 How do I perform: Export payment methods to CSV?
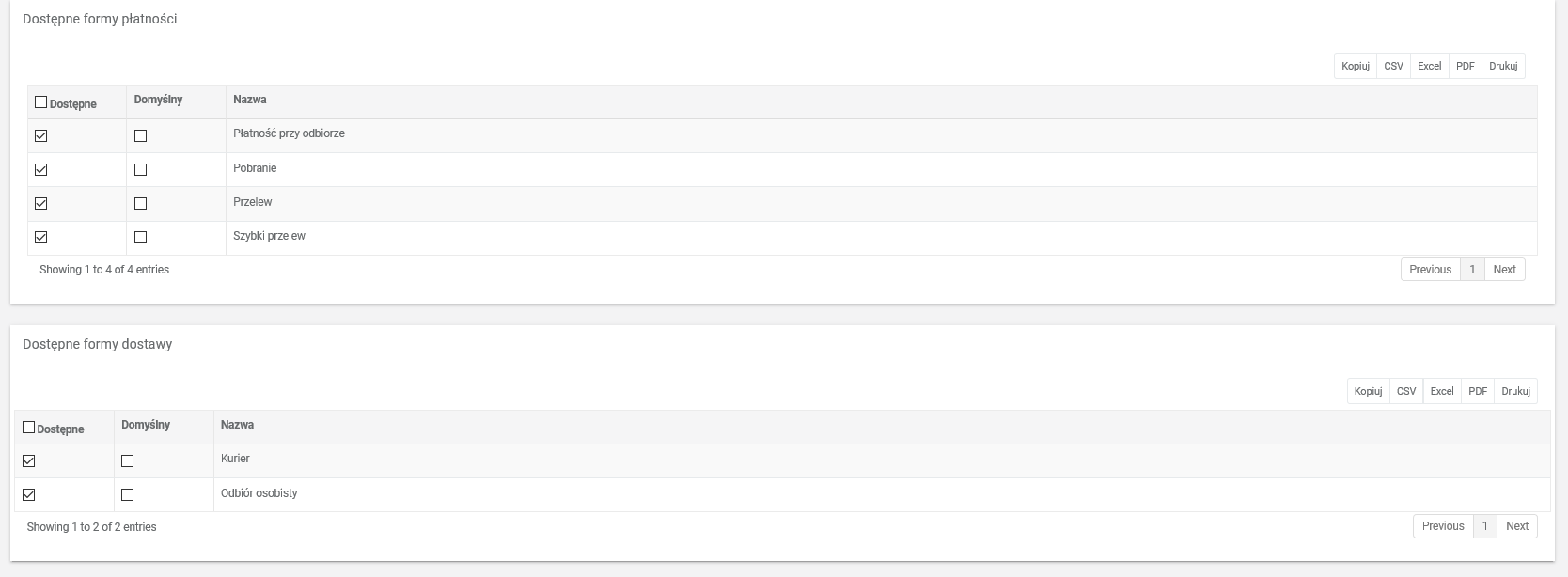point(1393,66)
